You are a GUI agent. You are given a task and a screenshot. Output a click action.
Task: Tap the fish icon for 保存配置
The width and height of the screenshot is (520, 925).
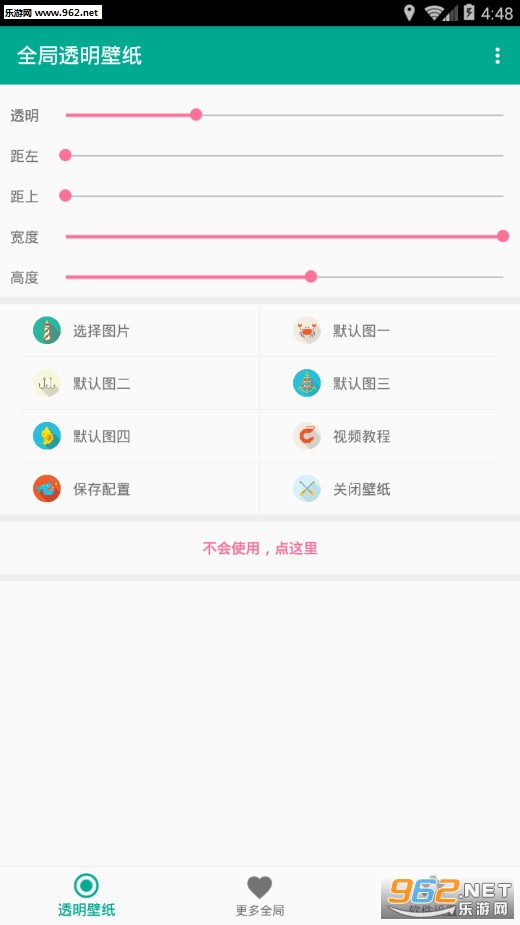47,488
